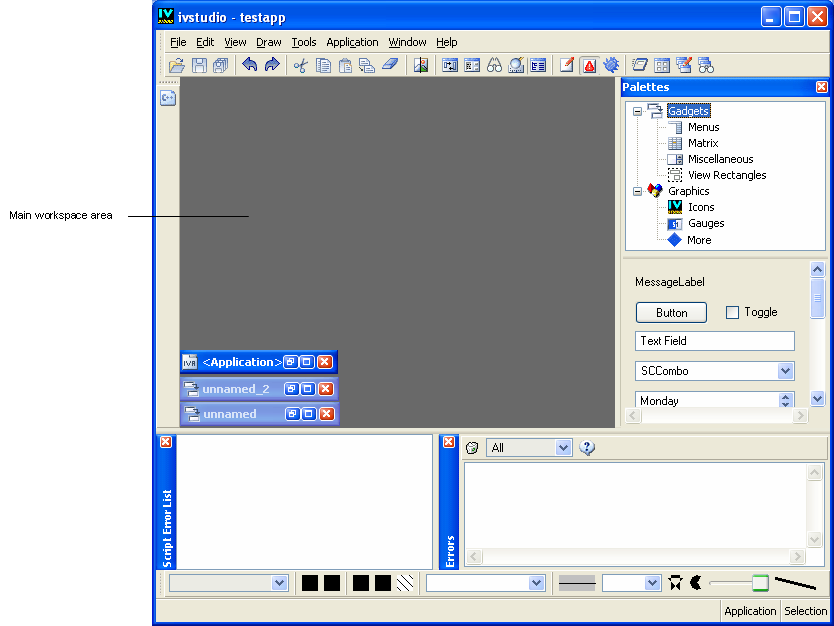834x626 pixels.
Task: Click the red warning triangle toolbar icon
Action: click(589, 66)
